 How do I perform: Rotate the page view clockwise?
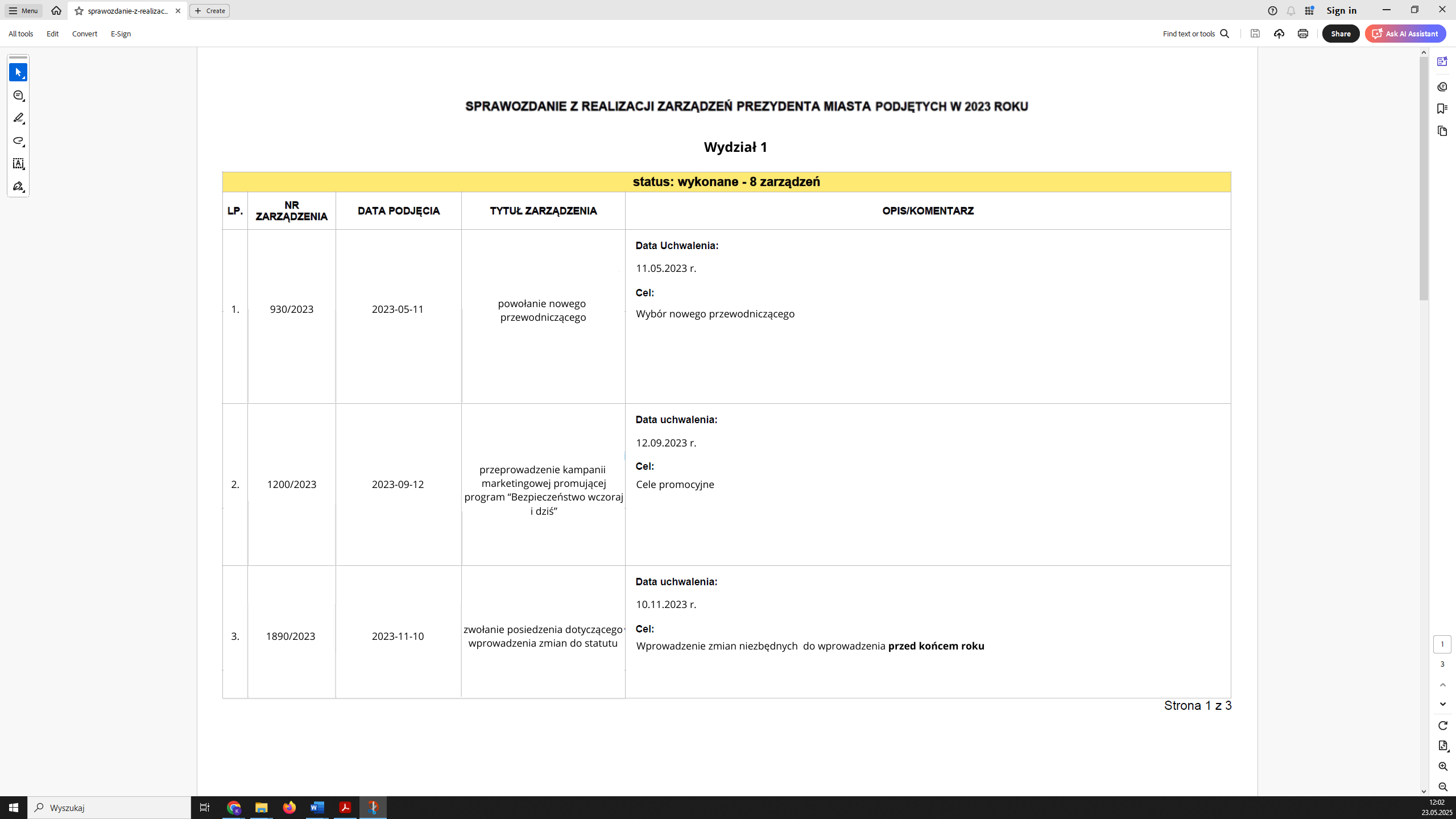tap(1442, 726)
